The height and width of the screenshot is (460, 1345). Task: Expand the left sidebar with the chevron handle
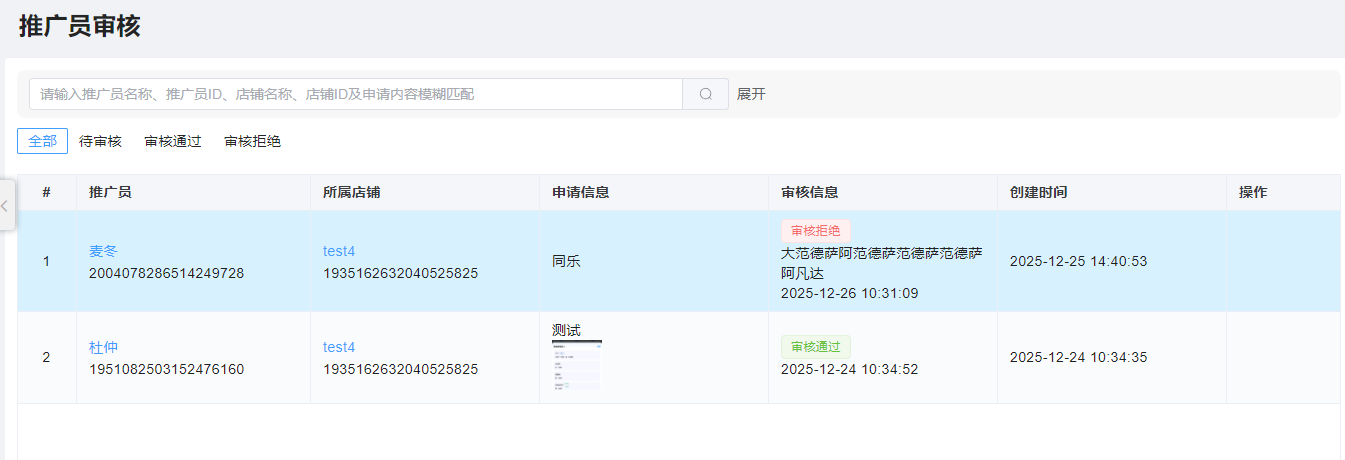5,205
